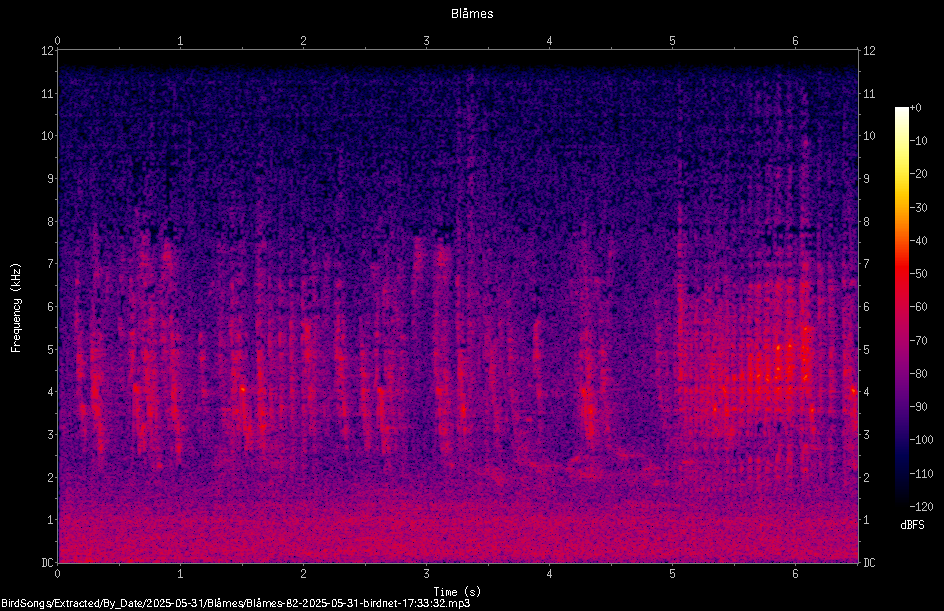Click the bright spot near 1.5 s at 4 kHz
This screenshot has height=611, width=944.
pos(243,389)
